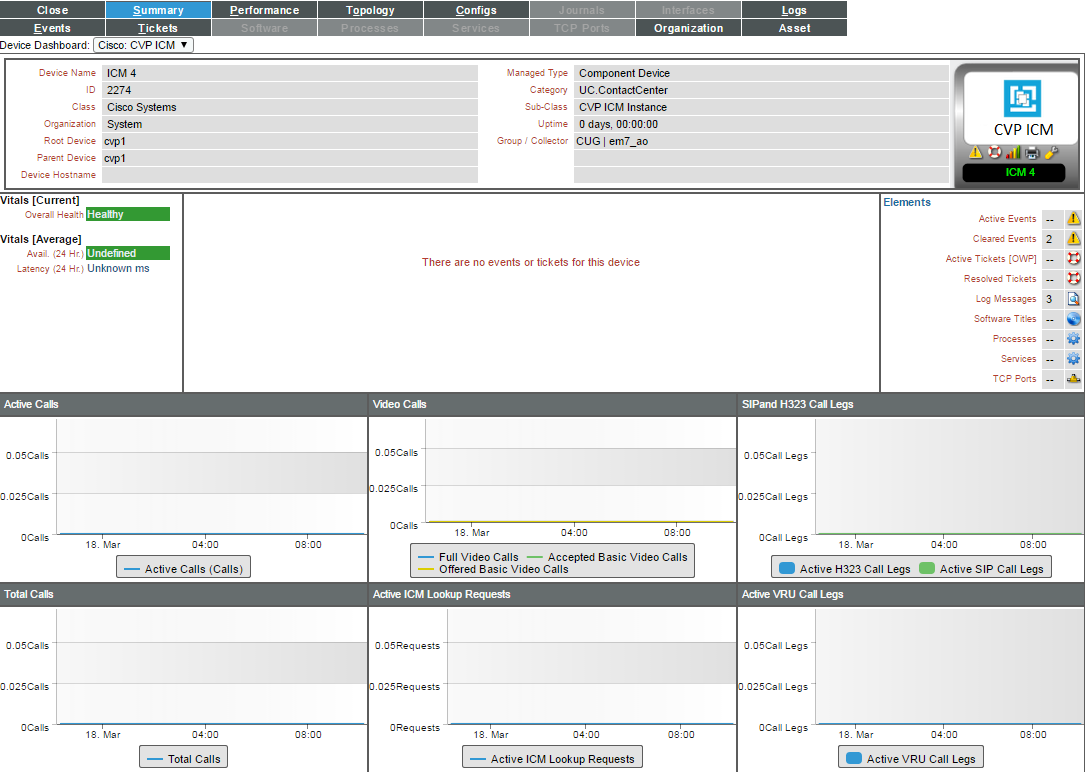Select the Logs tab

pos(794,10)
